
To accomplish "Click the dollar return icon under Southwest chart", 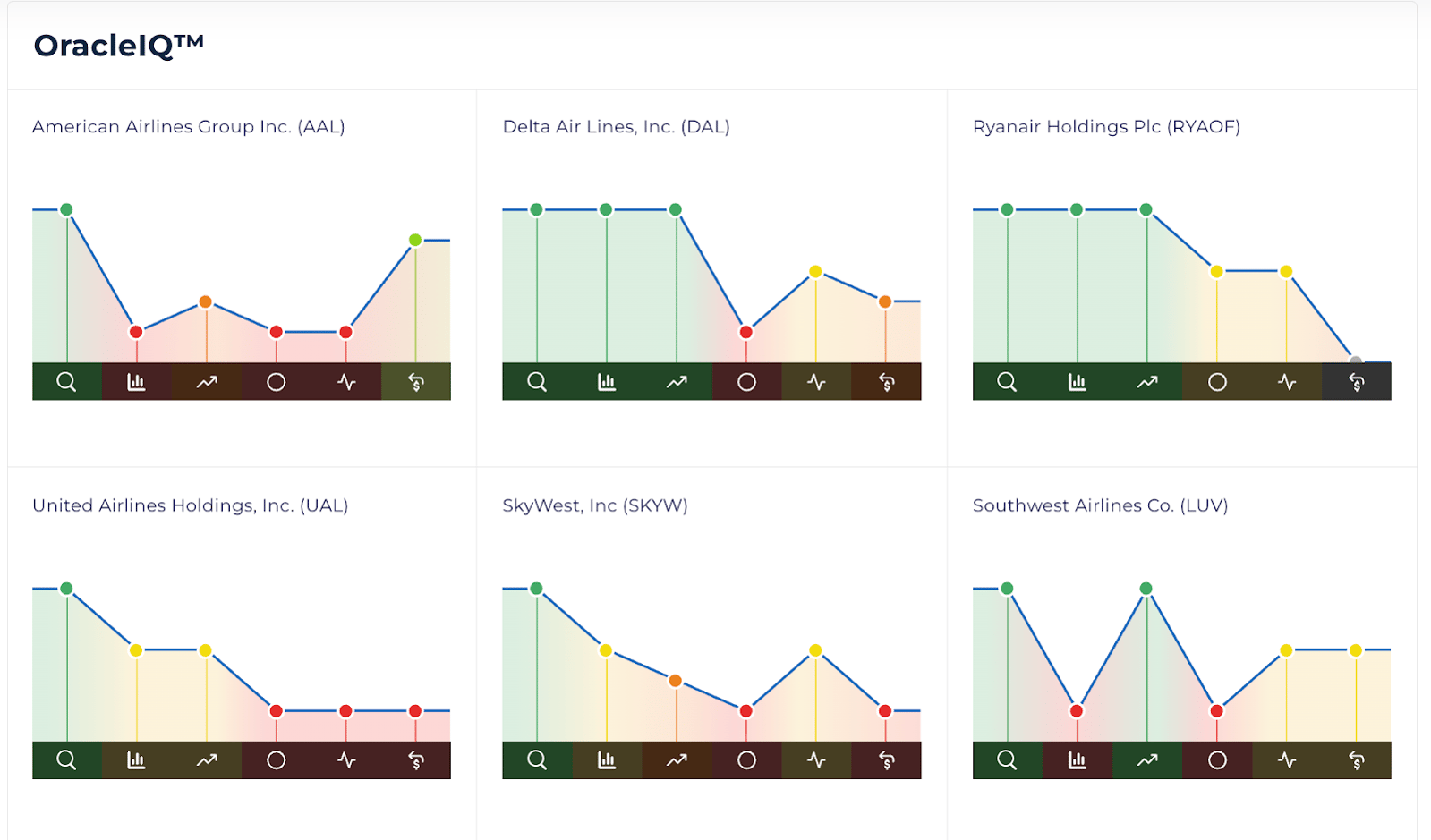I will [x=1357, y=760].
